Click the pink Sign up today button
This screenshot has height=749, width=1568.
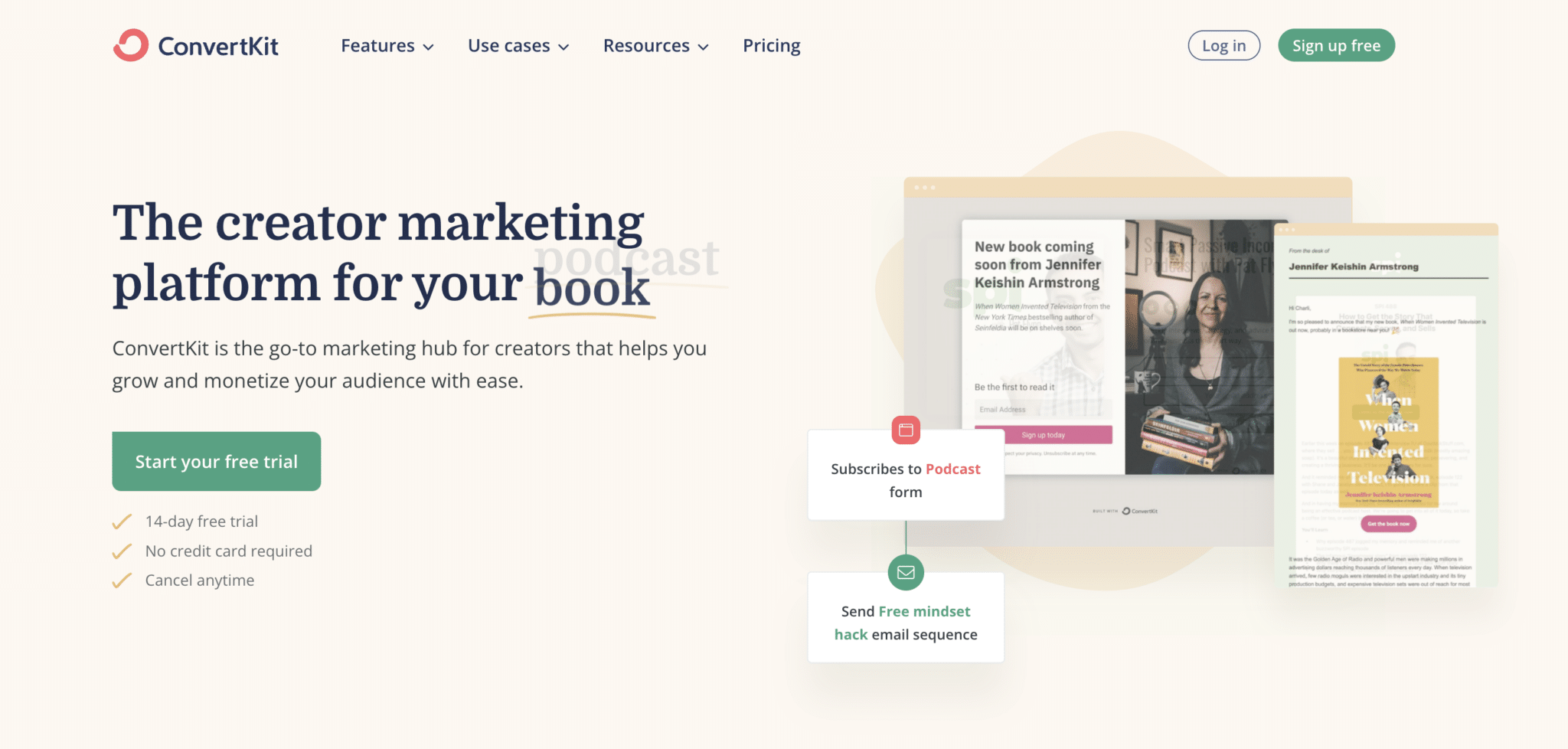pos(1043,435)
